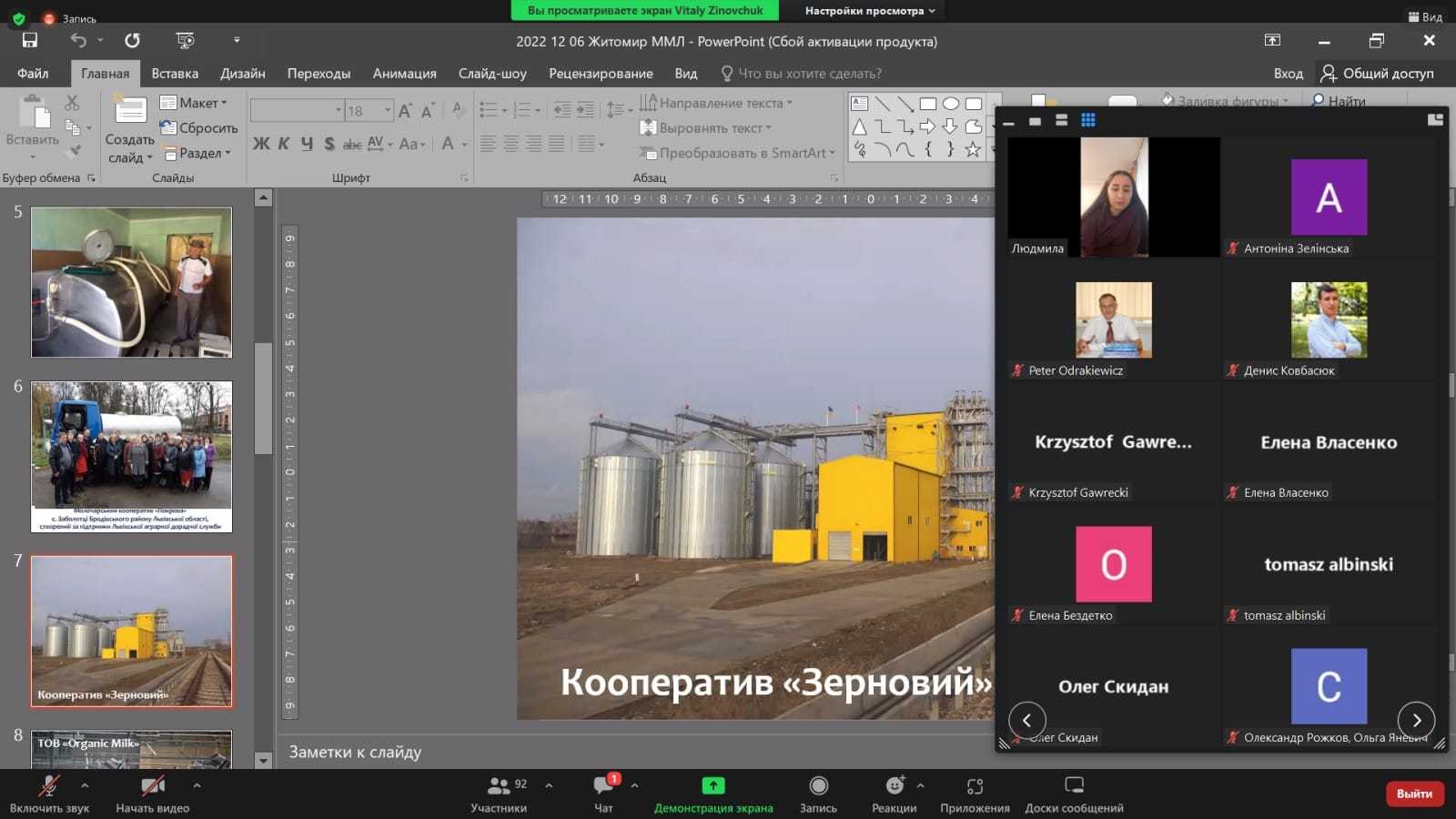The width and height of the screenshot is (1456, 819).
Task: Open the Participants list icon
Action: tap(499, 786)
